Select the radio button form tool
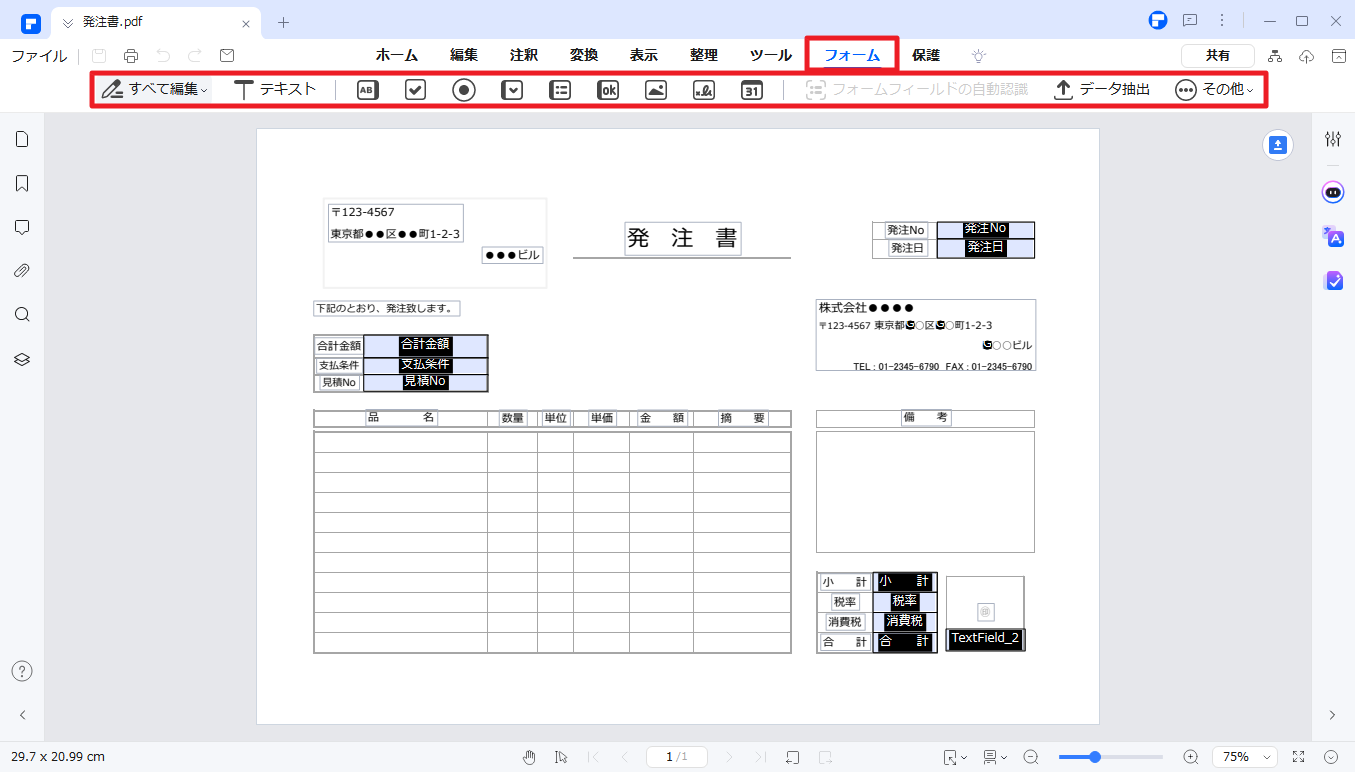The width and height of the screenshot is (1355, 772). click(464, 90)
